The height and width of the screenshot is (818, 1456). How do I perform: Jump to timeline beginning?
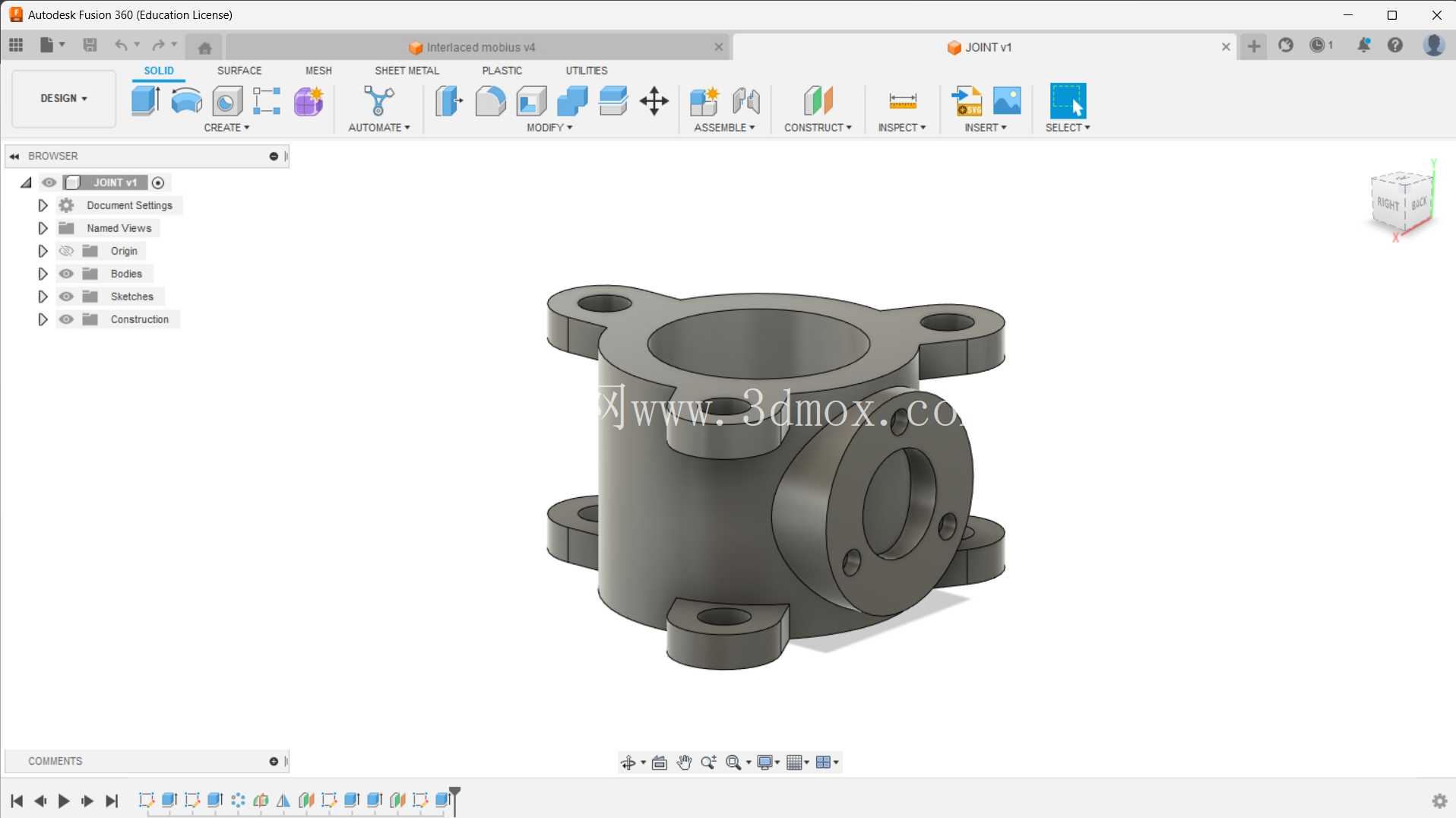click(17, 801)
